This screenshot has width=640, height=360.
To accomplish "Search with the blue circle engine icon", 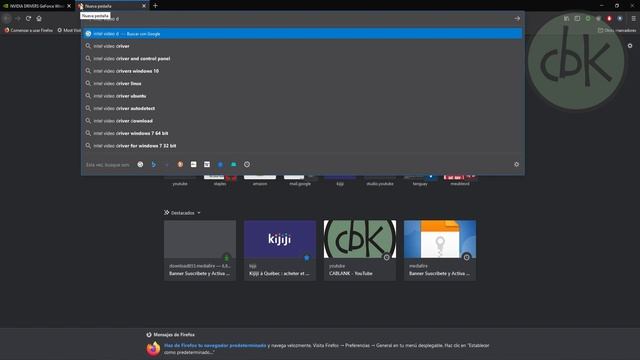I will click(220, 164).
